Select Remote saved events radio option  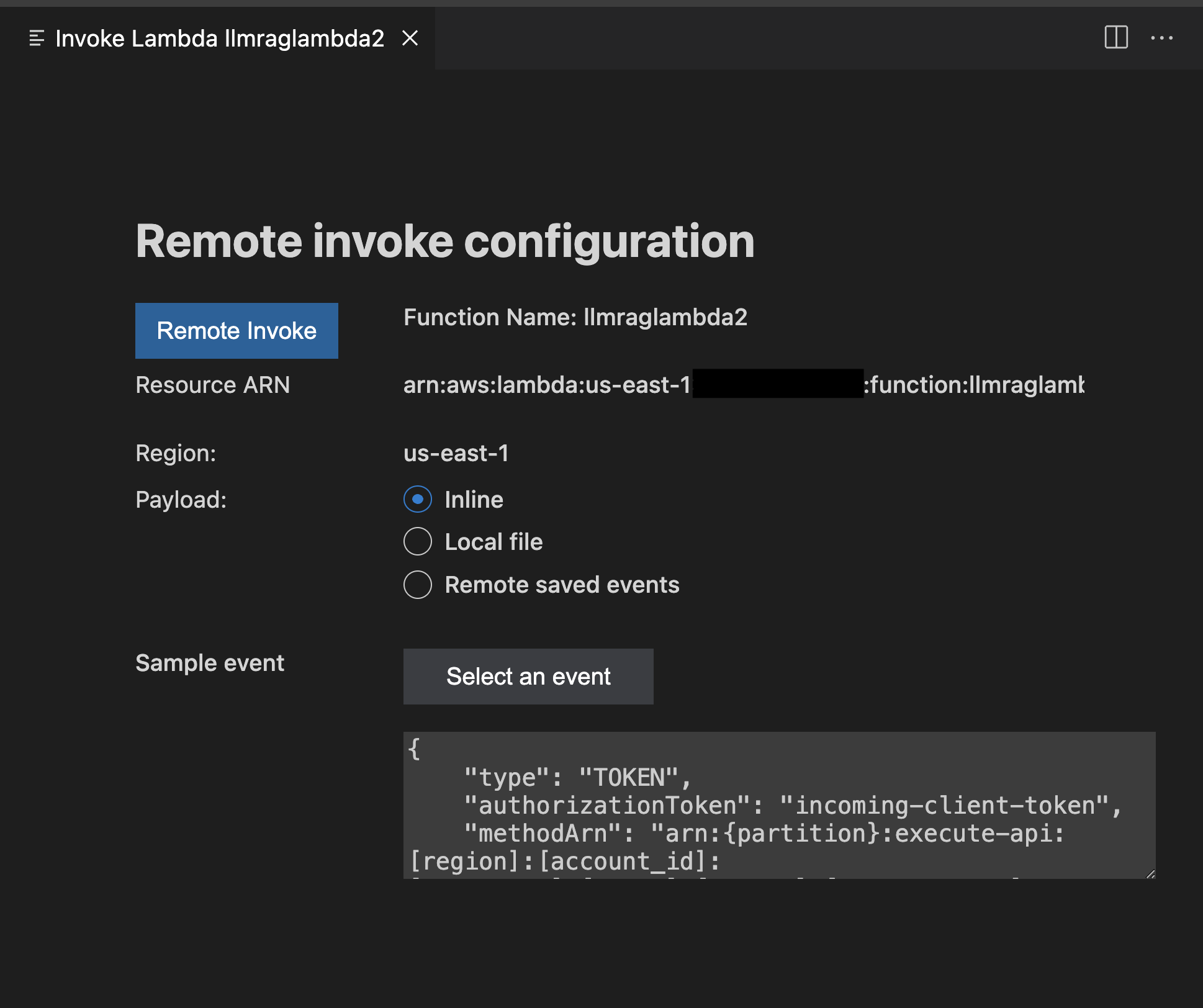[418, 585]
